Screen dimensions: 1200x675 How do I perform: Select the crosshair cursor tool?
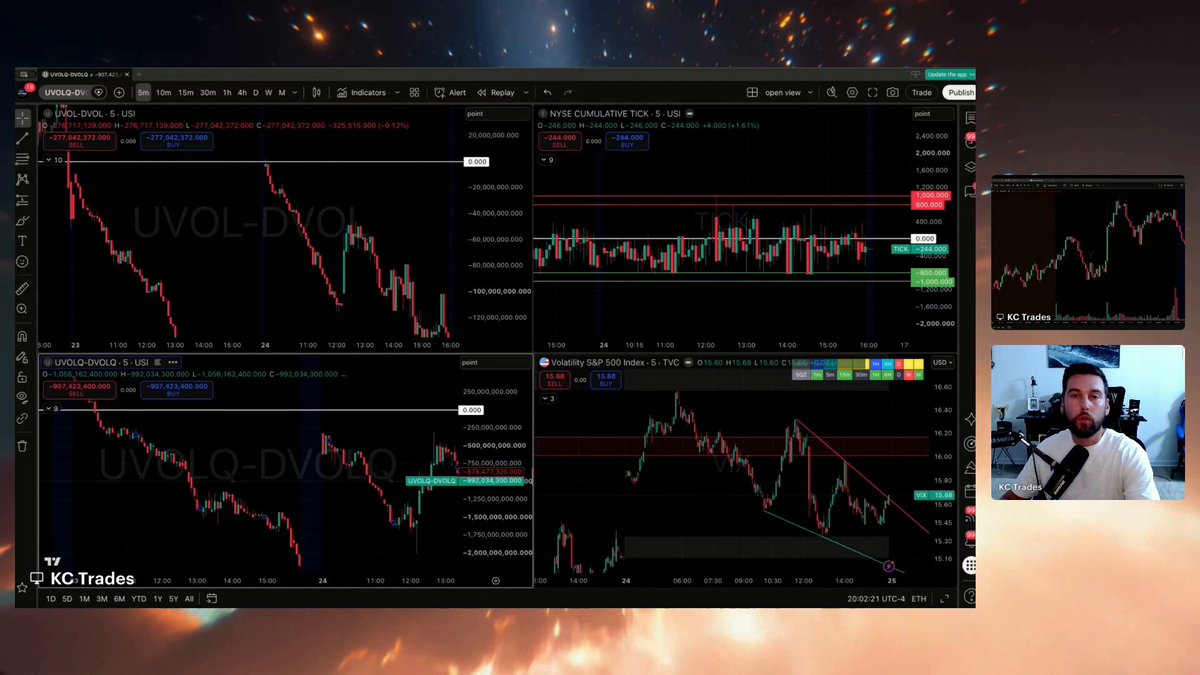coord(22,118)
